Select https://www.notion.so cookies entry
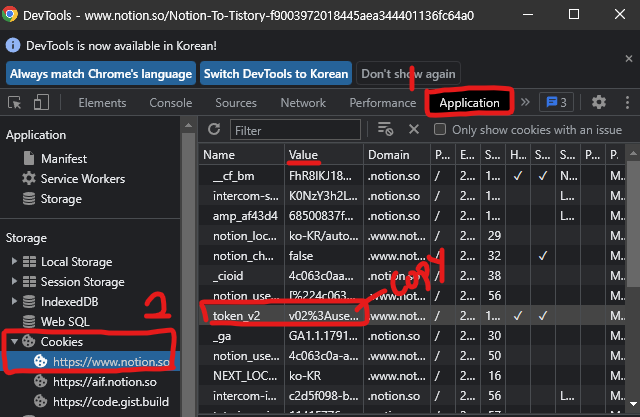 tap(90, 361)
